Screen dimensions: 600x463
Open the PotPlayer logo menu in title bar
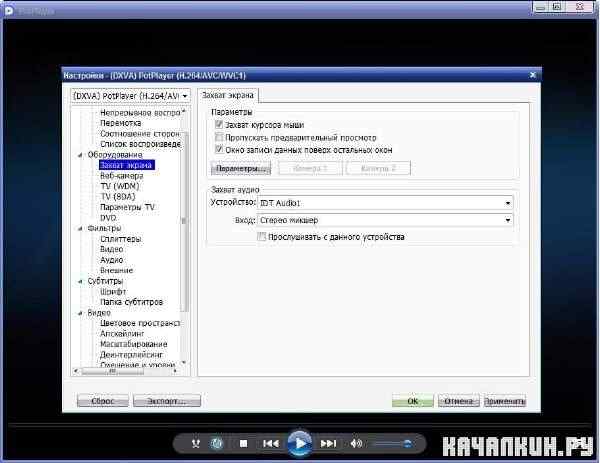8,10
